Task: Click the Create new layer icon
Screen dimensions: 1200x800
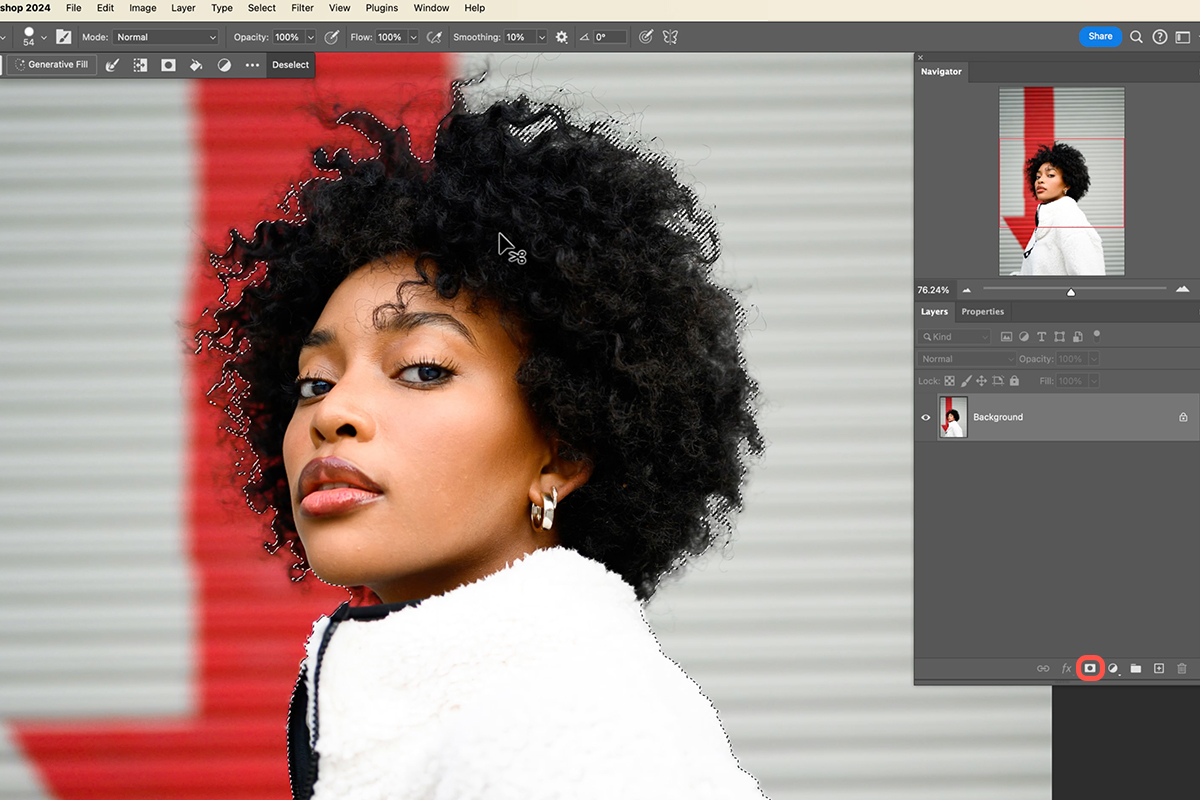Action: click(1158, 668)
